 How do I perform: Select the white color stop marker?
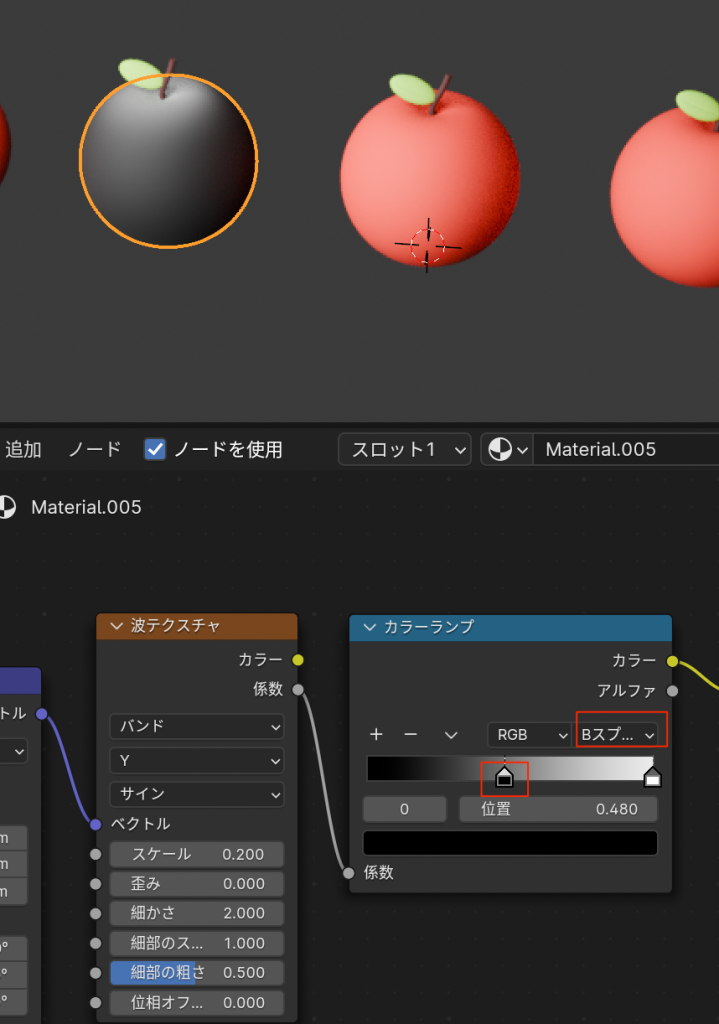tap(652, 777)
